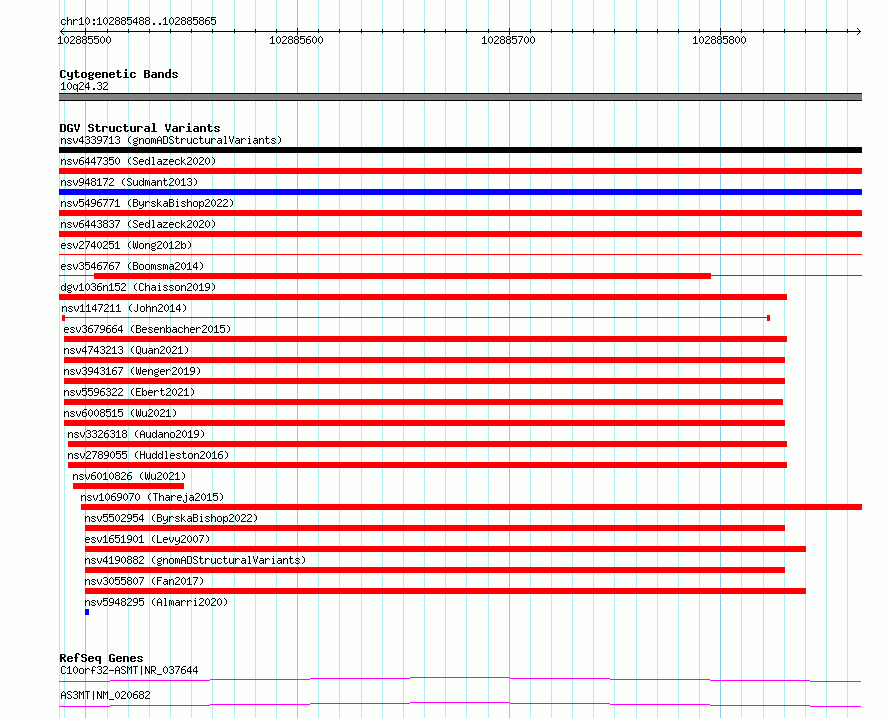Select nsv6010826 (Wu2021) label
Viewport: 890px width, 718px height.
129,476
